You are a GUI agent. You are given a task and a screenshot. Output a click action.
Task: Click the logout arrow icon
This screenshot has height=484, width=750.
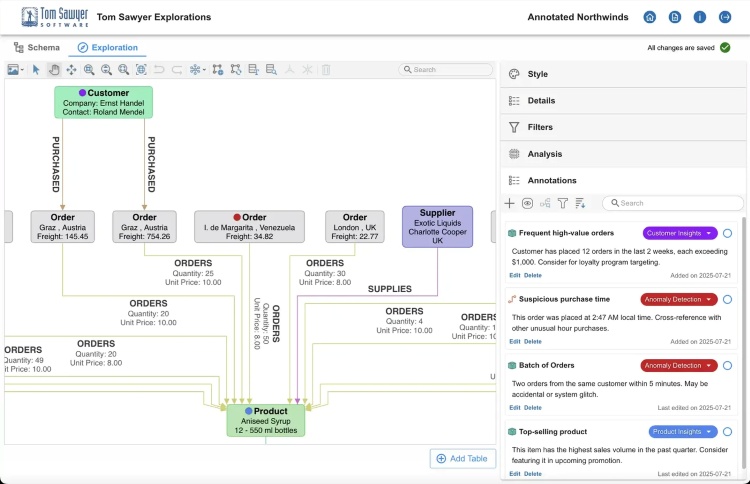[x=725, y=17]
